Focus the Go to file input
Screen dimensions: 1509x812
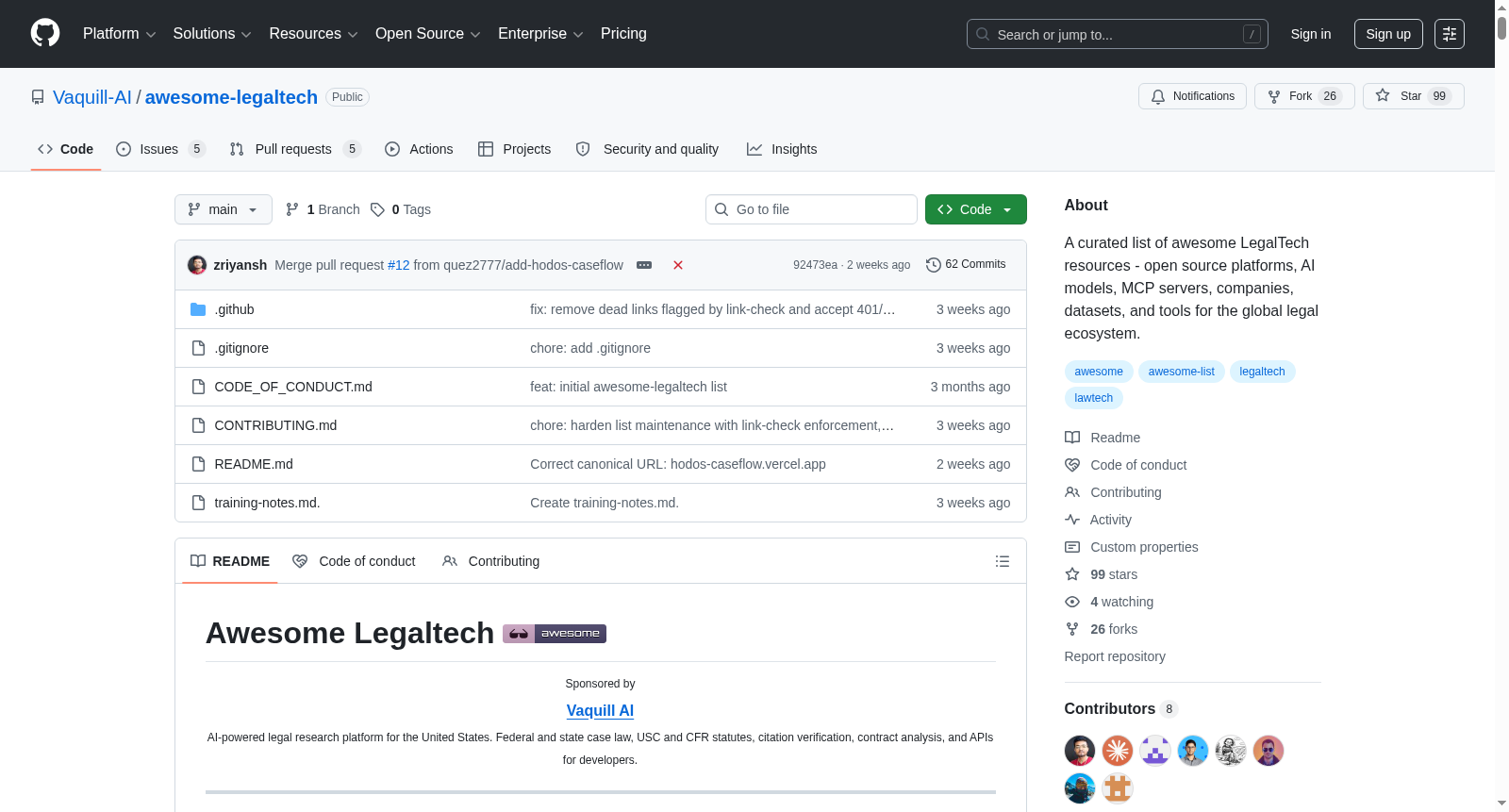pyautogui.click(x=811, y=209)
